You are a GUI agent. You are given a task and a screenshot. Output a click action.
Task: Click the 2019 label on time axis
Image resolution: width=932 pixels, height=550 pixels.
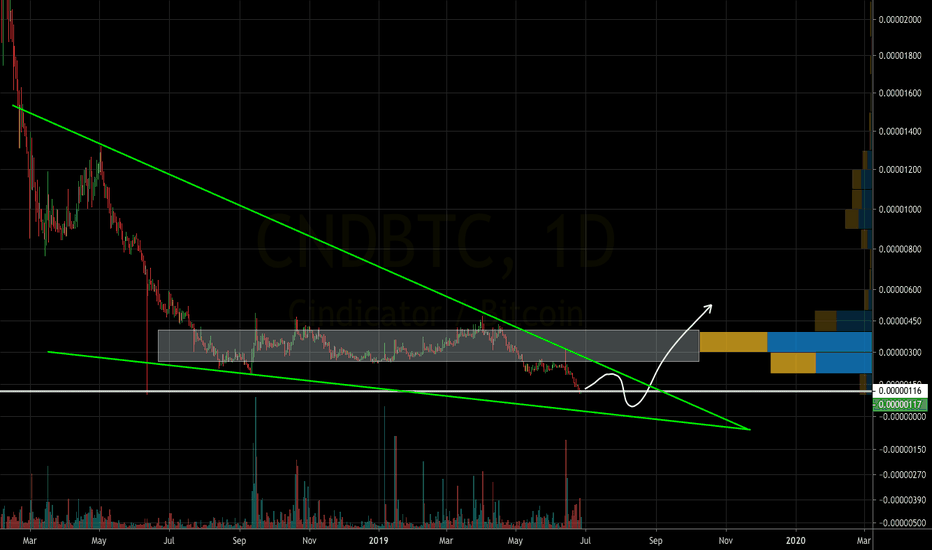[x=379, y=540]
